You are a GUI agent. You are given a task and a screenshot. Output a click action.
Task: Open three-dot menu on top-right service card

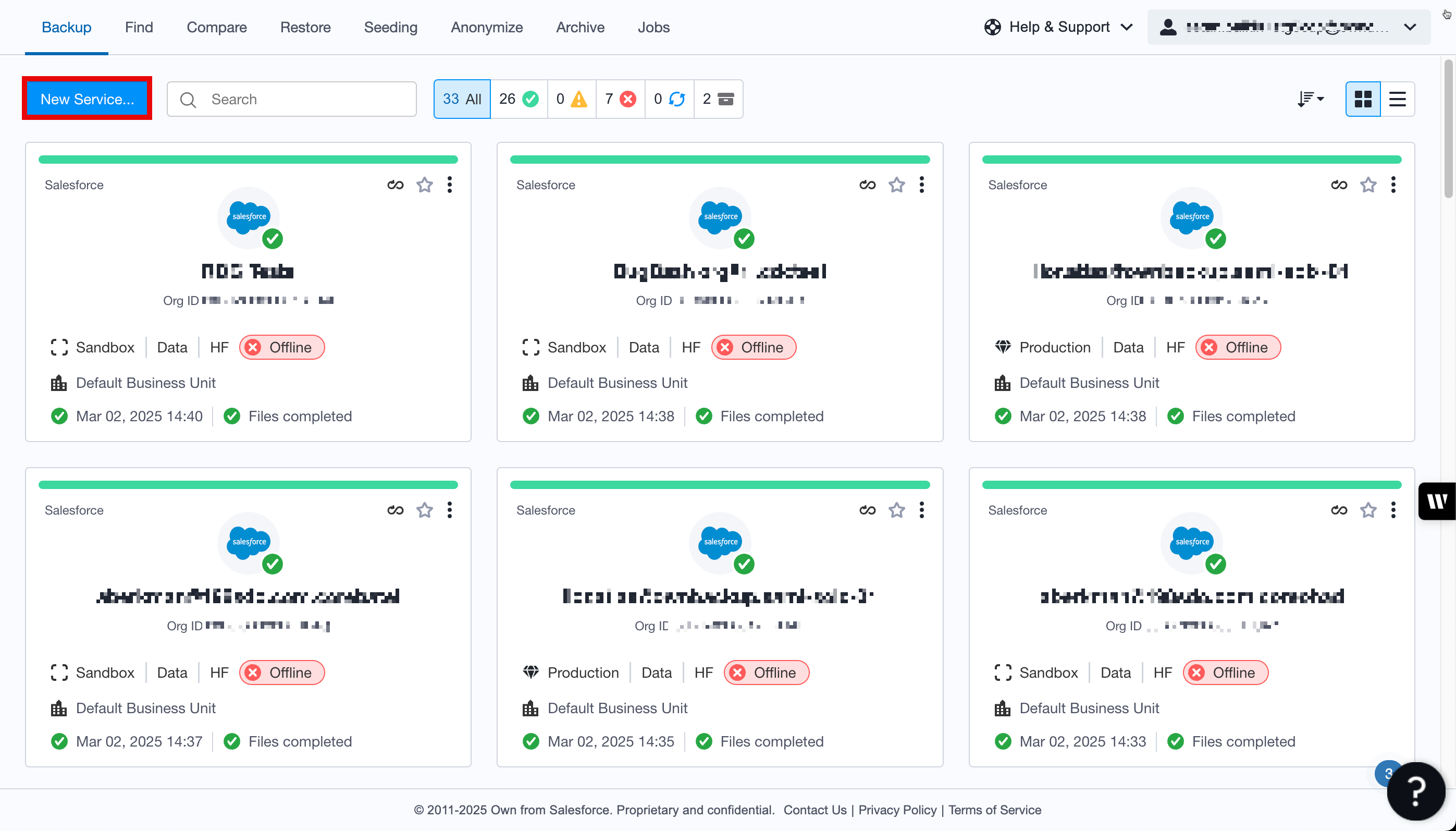click(x=1392, y=185)
